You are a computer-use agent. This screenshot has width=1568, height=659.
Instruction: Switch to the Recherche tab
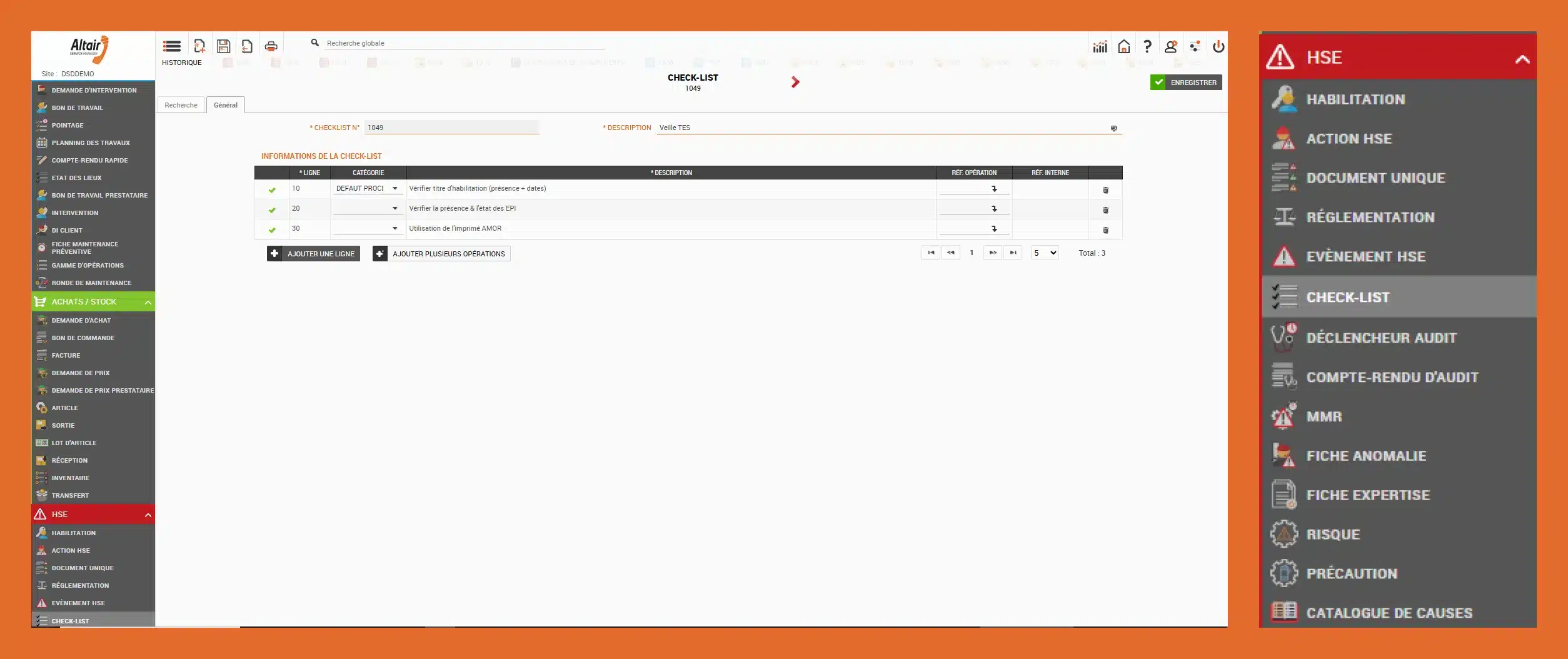pyautogui.click(x=181, y=105)
